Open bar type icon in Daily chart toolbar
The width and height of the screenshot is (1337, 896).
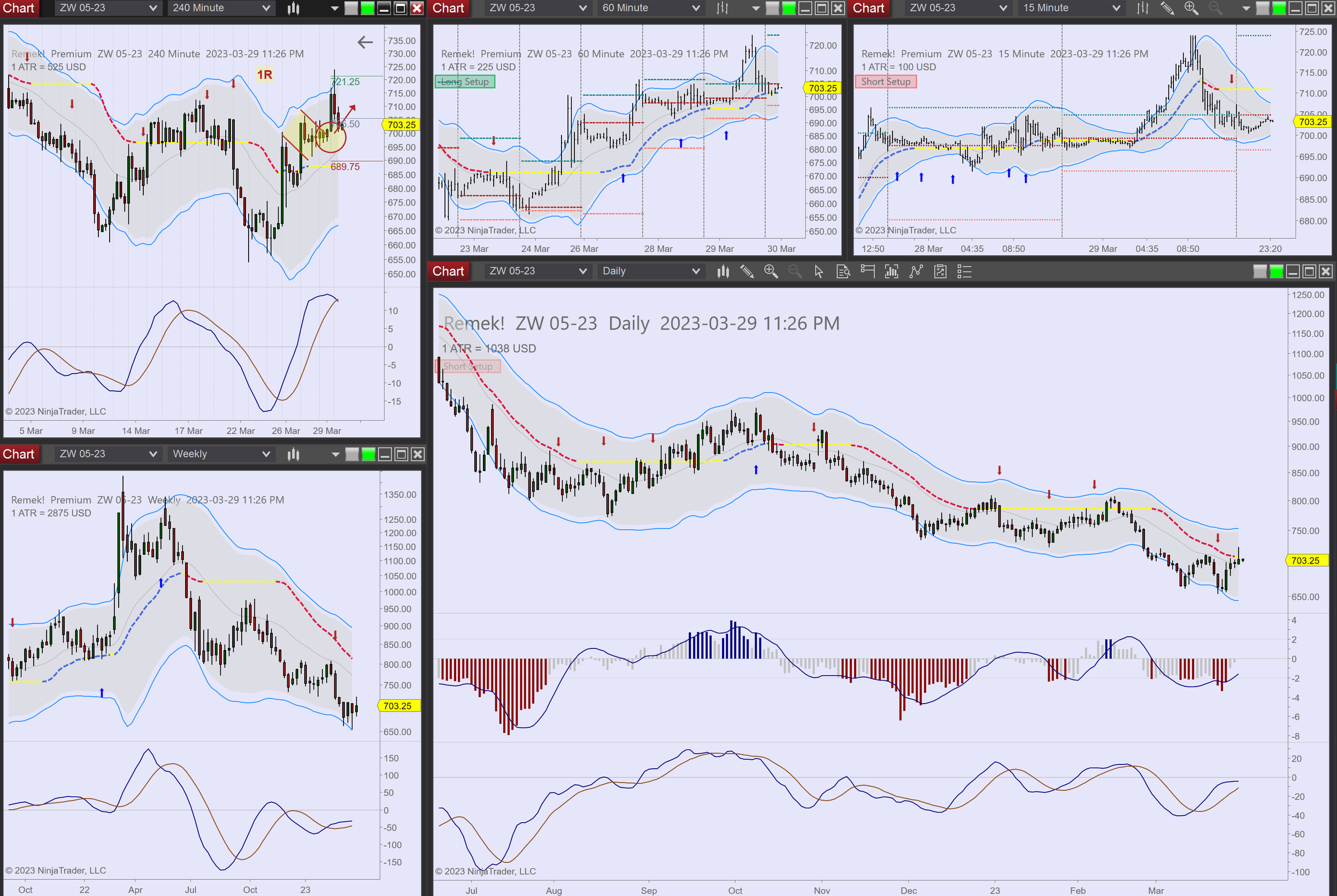coord(723,272)
